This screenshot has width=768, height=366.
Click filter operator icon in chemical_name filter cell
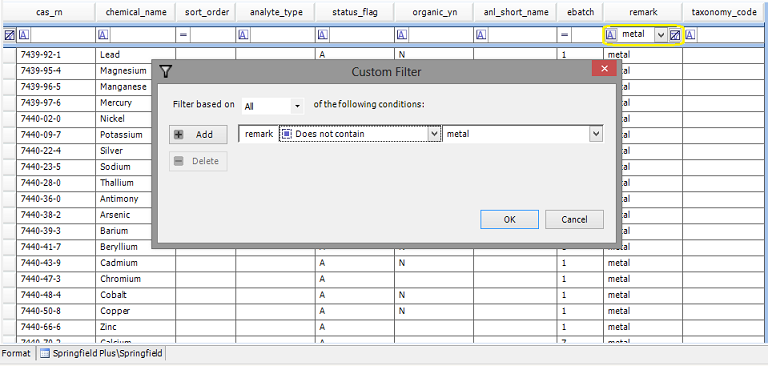click(x=103, y=35)
